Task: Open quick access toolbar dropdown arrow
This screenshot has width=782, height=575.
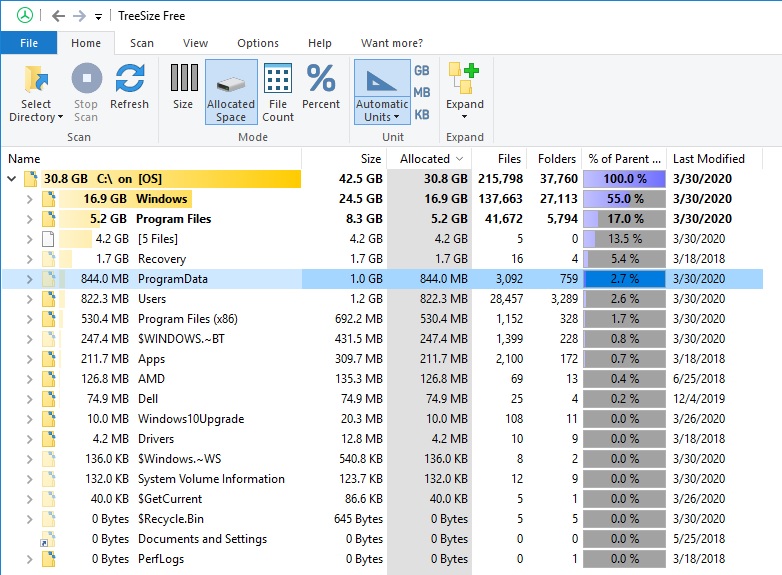Action: click(x=98, y=17)
